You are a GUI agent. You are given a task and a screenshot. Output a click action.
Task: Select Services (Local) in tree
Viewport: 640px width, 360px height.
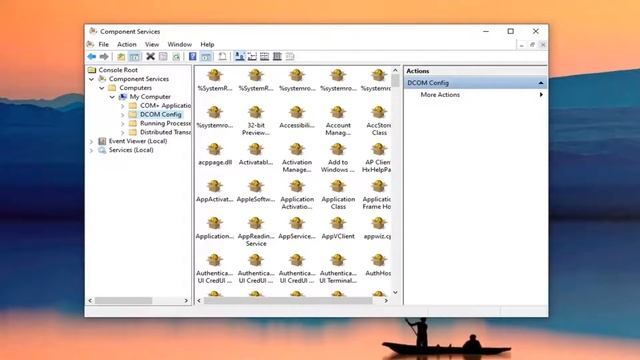tap(131, 150)
